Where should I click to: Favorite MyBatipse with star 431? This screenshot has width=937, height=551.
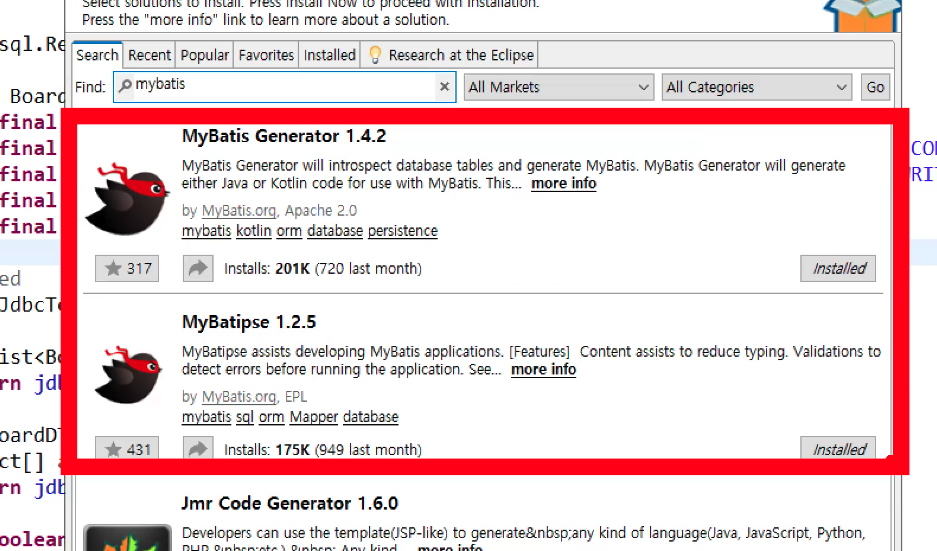click(x=127, y=448)
